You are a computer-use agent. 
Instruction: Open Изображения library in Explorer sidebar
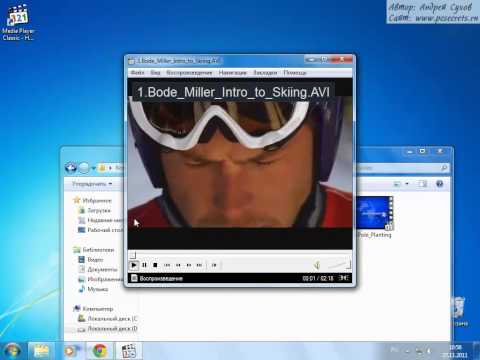101,279
